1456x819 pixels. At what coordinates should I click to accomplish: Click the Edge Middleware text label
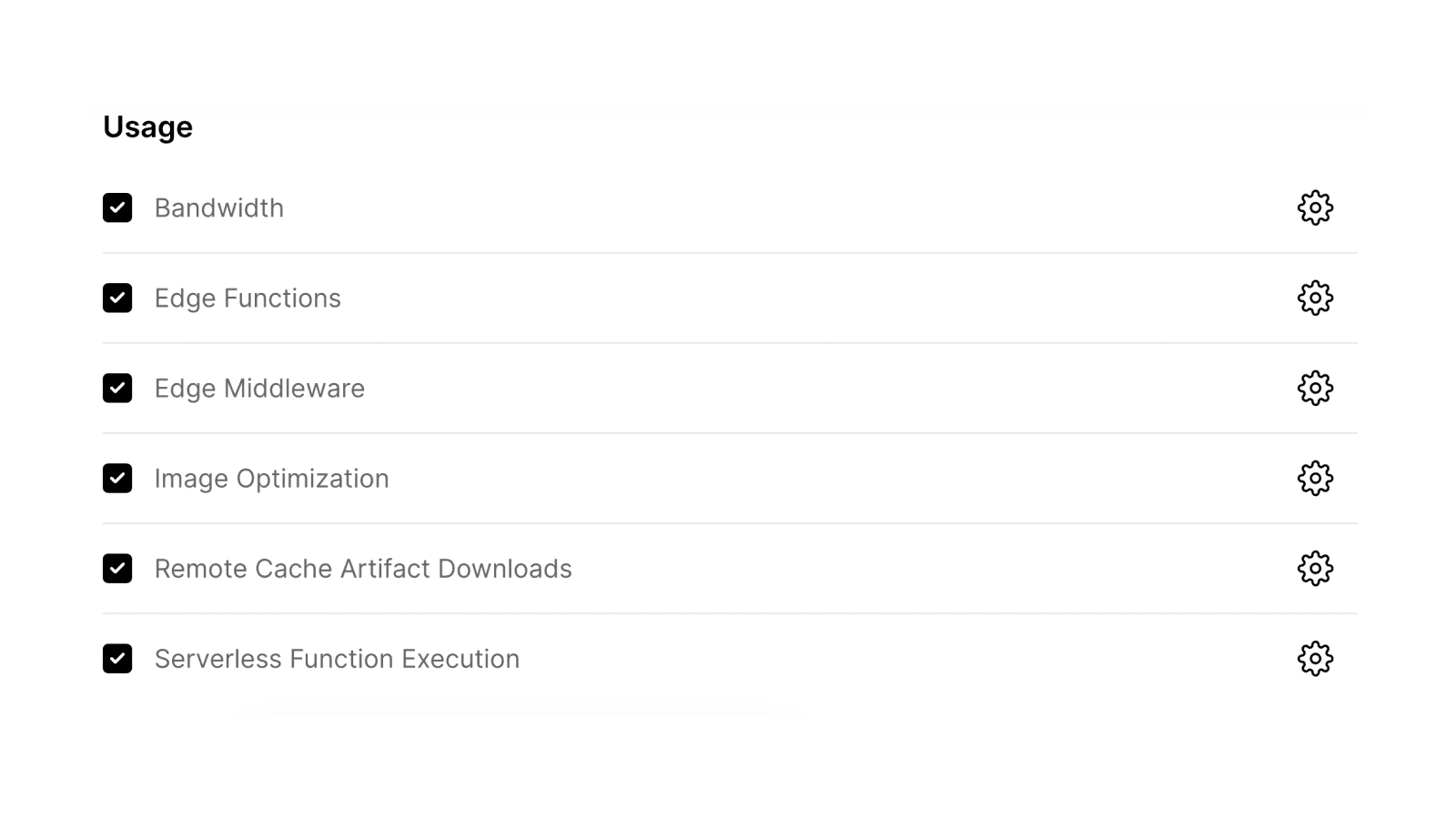point(259,388)
